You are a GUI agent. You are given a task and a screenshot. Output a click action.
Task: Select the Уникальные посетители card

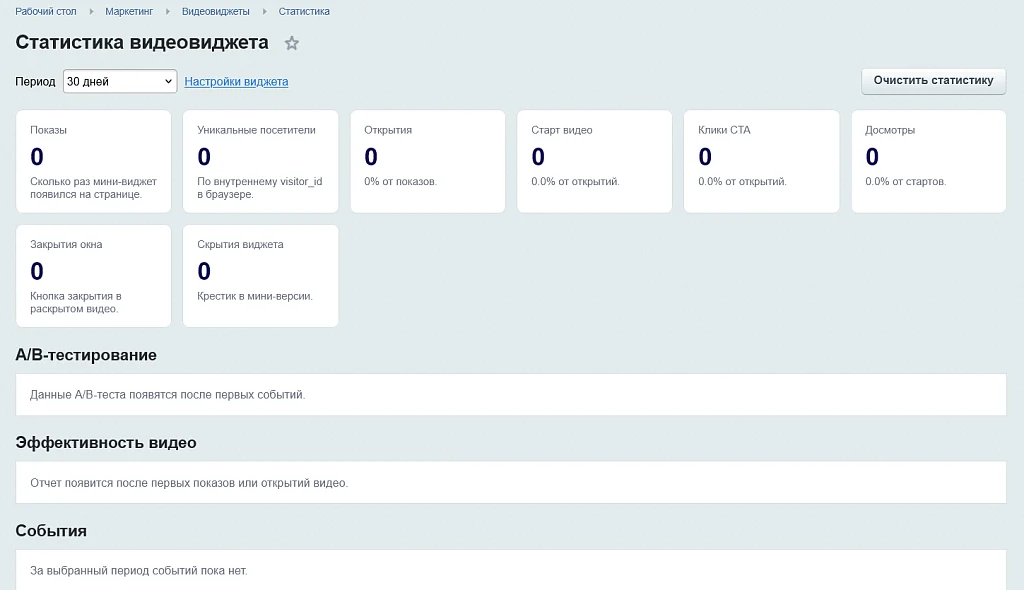click(261, 161)
